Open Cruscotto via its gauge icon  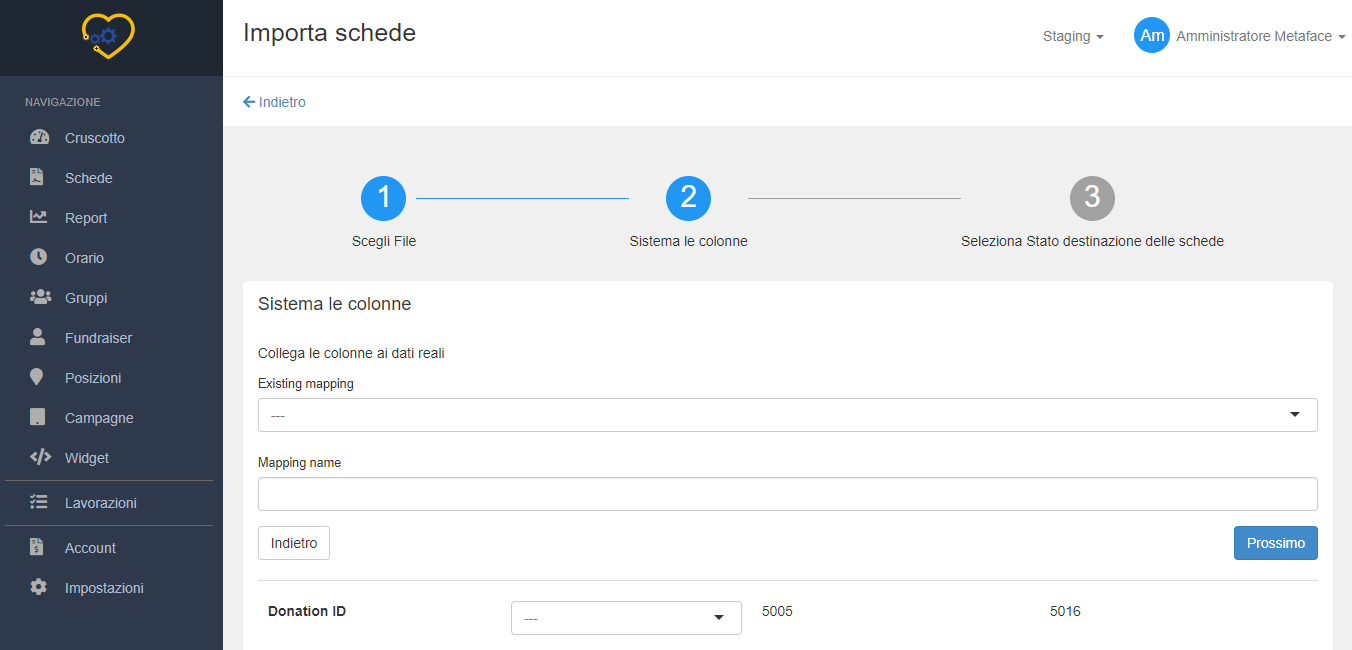(x=39, y=138)
